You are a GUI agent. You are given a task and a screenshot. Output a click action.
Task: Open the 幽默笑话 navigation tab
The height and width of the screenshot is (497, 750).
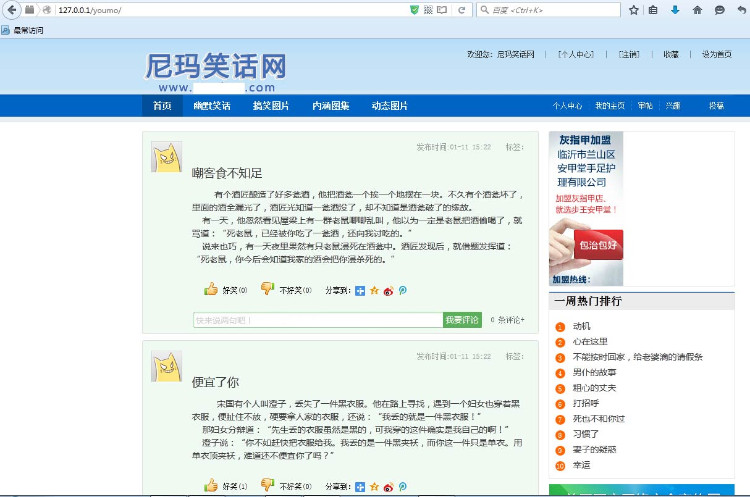[x=212, y=106]
